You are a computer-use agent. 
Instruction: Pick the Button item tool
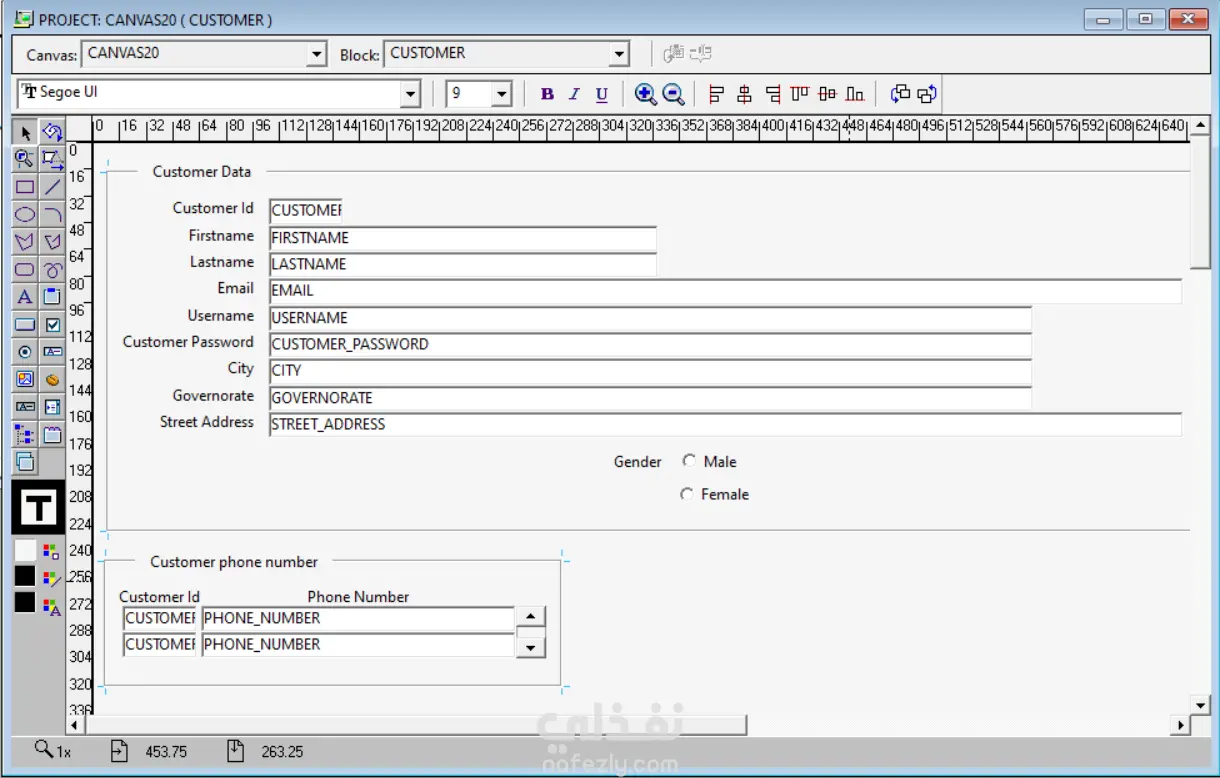[x=25, y=324]
